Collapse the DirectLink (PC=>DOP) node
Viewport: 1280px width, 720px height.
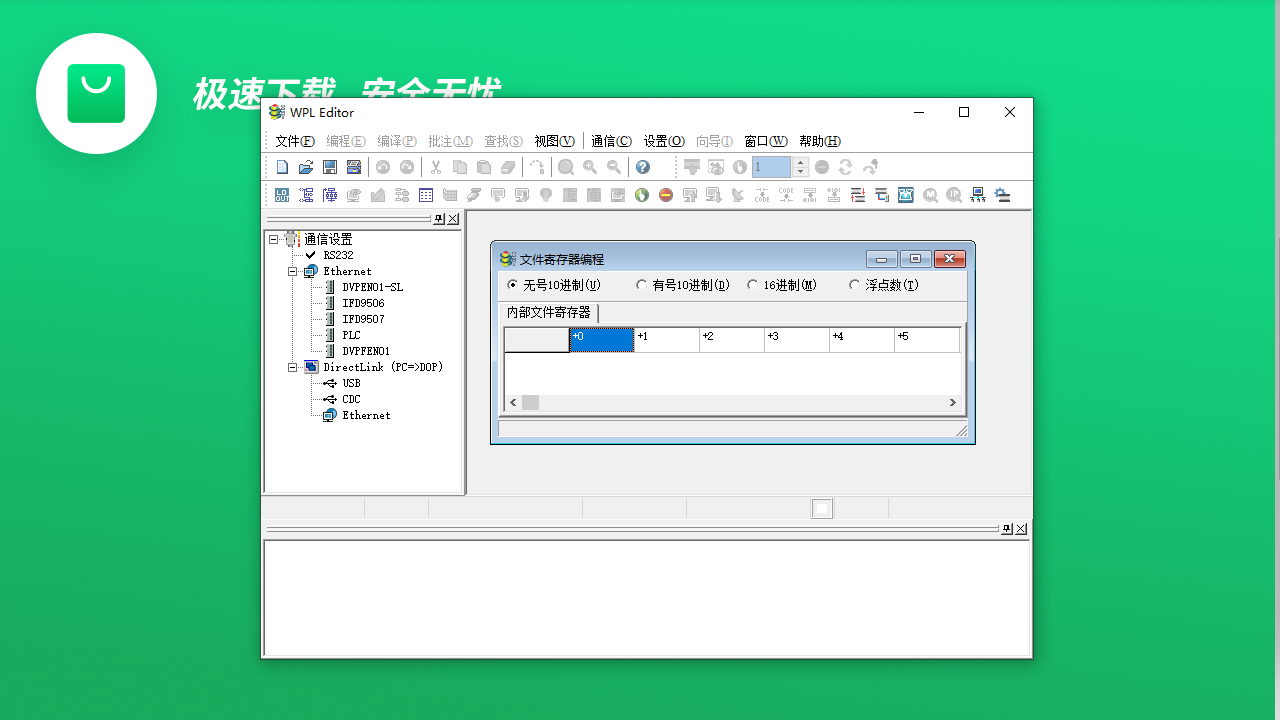click(x=293, y=367)
